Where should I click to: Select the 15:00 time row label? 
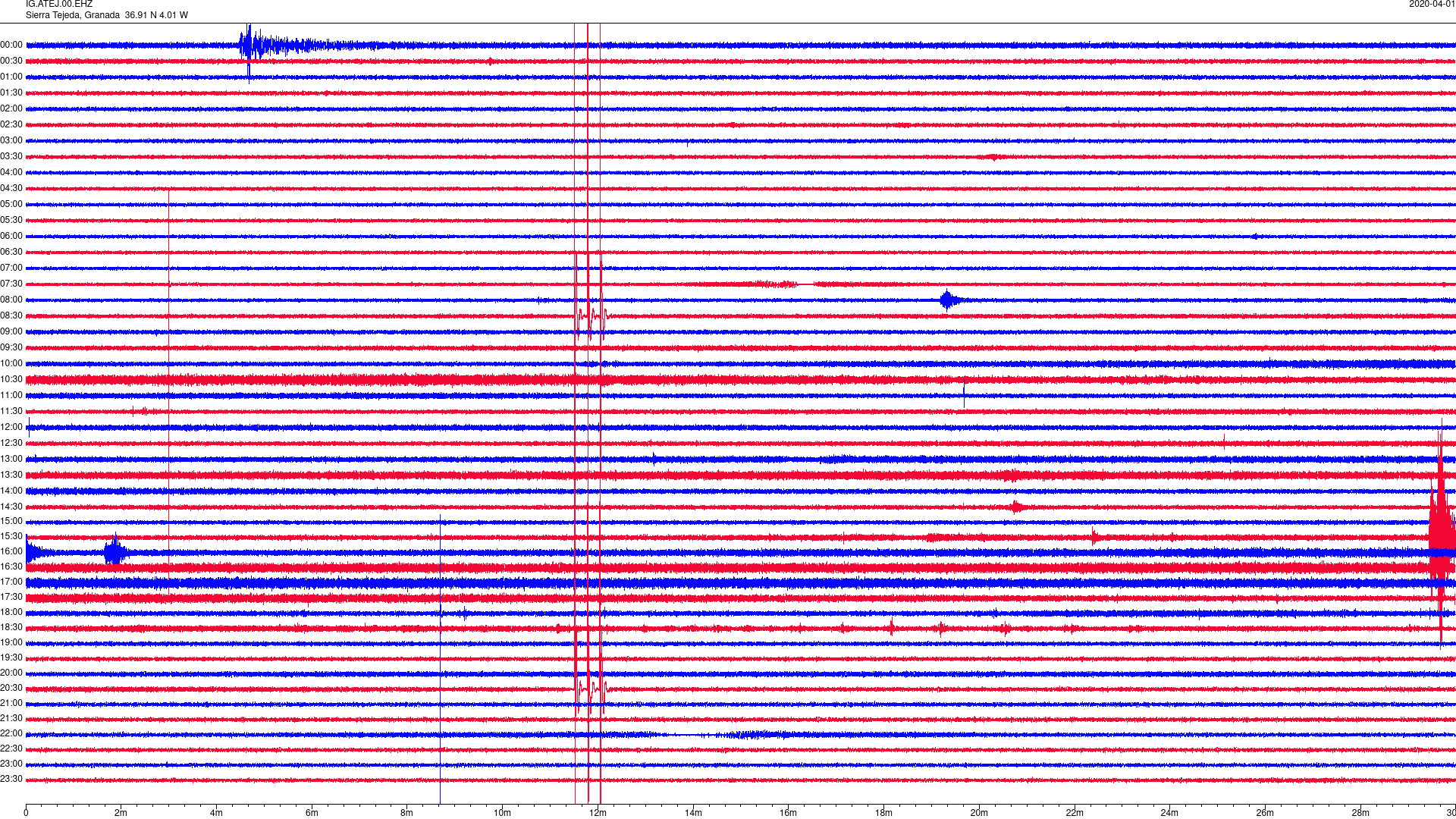click(x=11, y=521)
